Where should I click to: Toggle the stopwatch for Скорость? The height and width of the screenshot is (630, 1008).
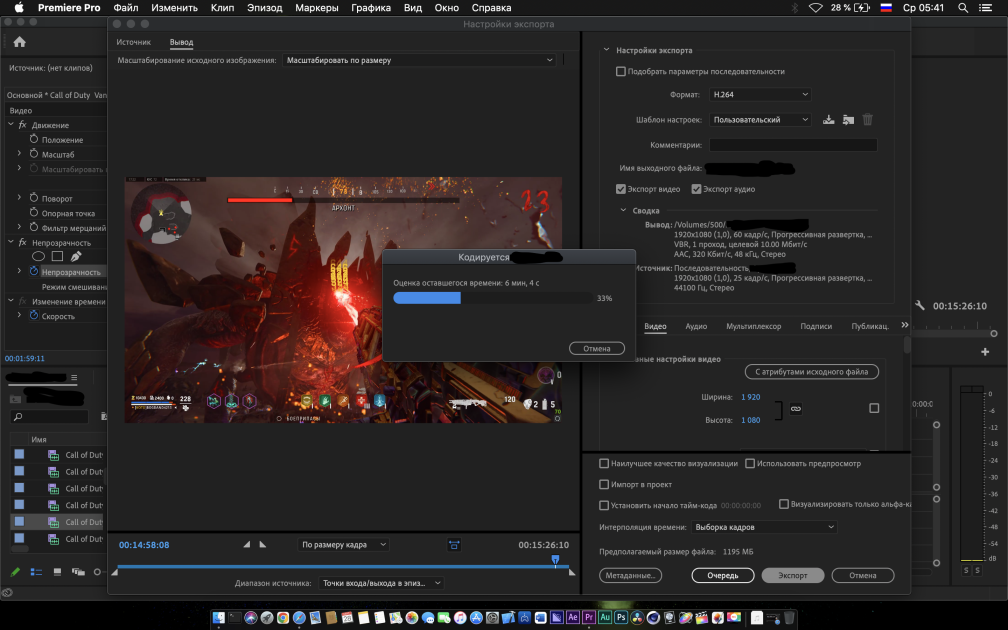click(x=34, y=315)
